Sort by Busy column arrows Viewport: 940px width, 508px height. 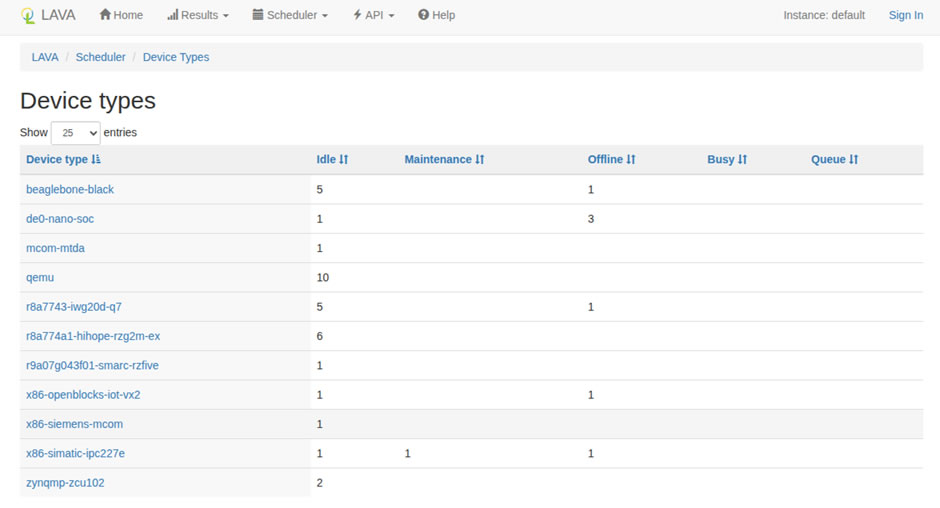pyautogui.click(x=743, y=160)
